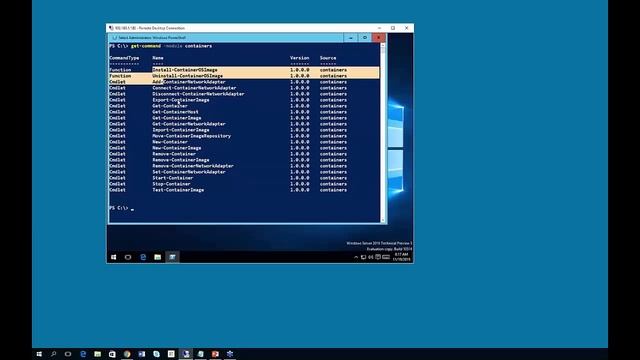Screen dimensions: 640x360
Task: Minimize the Remote Desktop Connection window
Action: (380, 28)
